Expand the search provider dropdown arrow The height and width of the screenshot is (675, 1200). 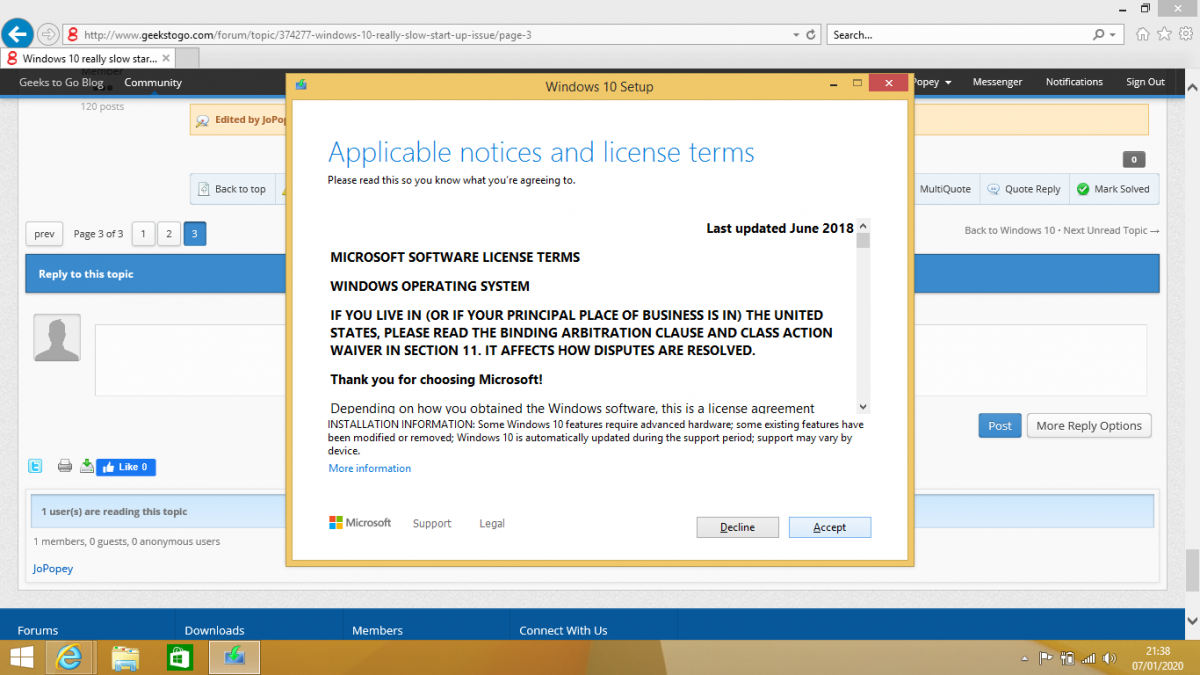[x=1114, y=35]
